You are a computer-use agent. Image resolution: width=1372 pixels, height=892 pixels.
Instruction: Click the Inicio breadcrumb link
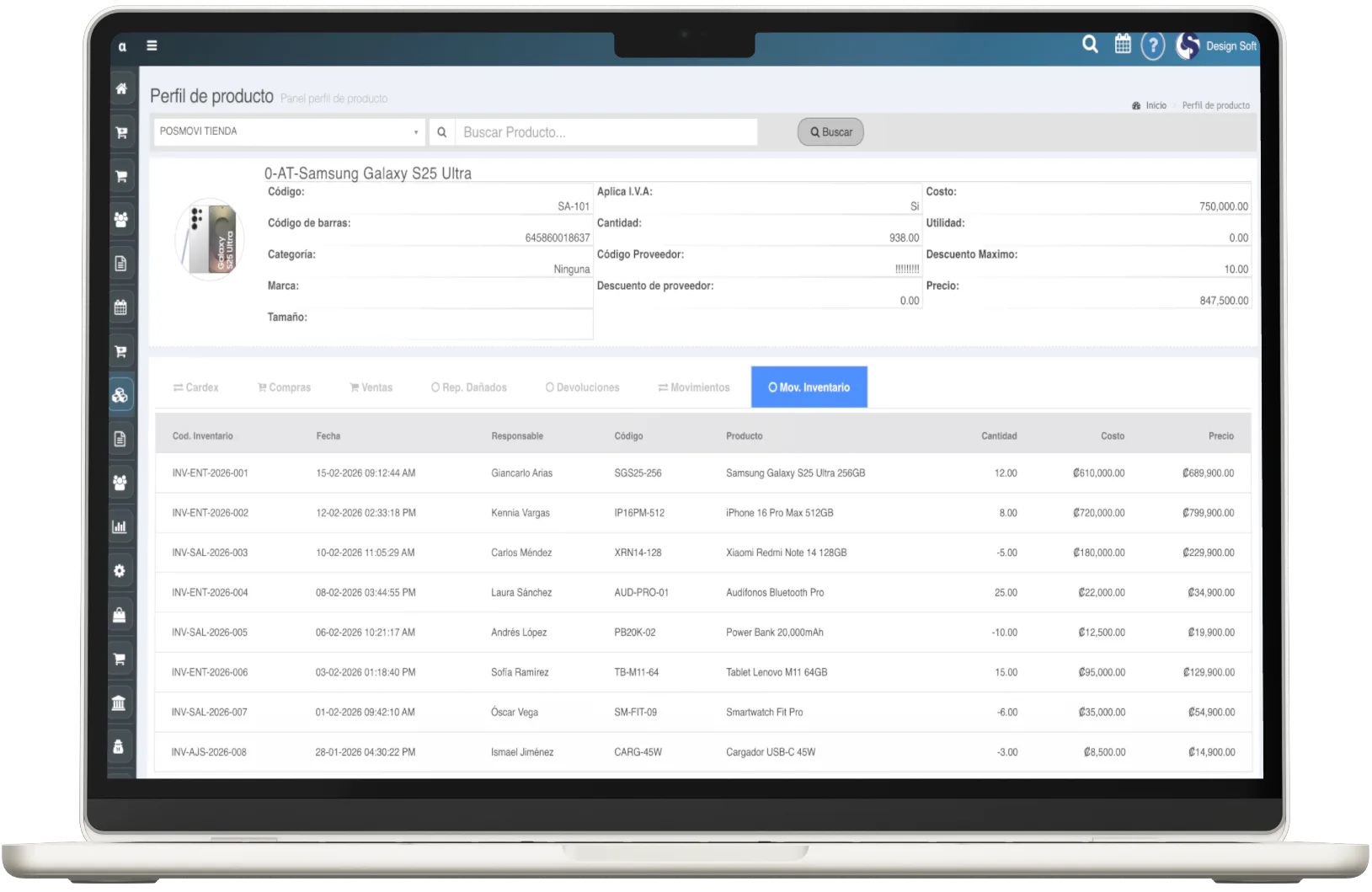(x=1156, y=105)
